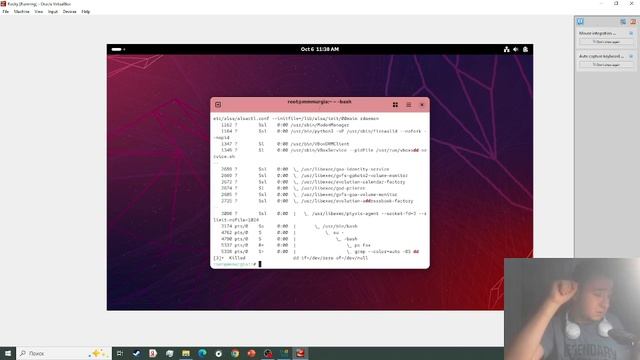Image resolution: width=640 pixels, height=360 pixels.
Task: Click the volume icon in GNOME top bar
Action: coord(516,49)
